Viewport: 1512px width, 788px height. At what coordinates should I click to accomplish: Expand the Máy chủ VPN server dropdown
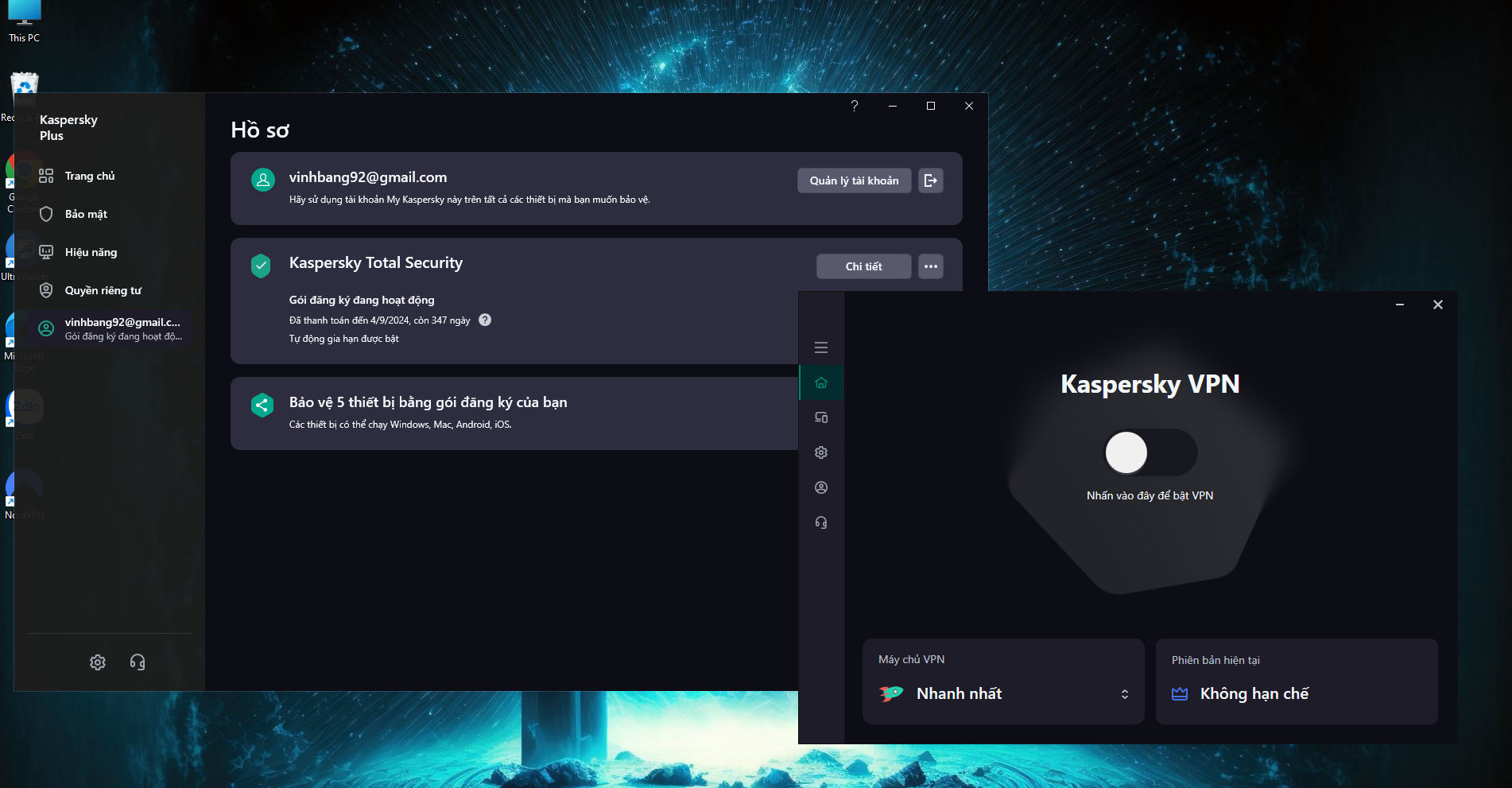point(1003,681)
